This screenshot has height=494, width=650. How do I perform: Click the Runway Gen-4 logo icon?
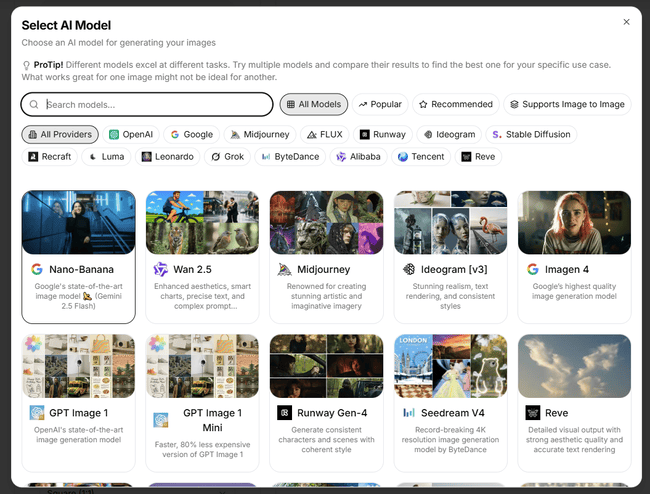click(x=285, y=412)
